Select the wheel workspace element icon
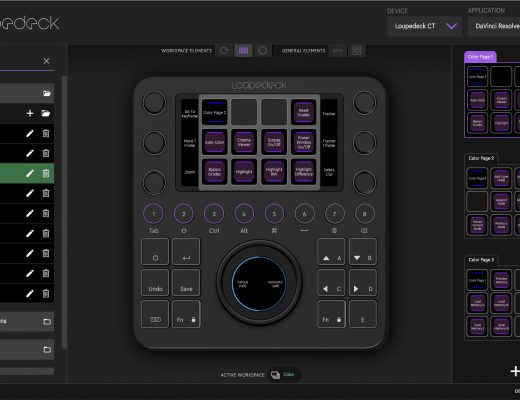This screenshot has height=400, width=520. (x=263, y=51)
